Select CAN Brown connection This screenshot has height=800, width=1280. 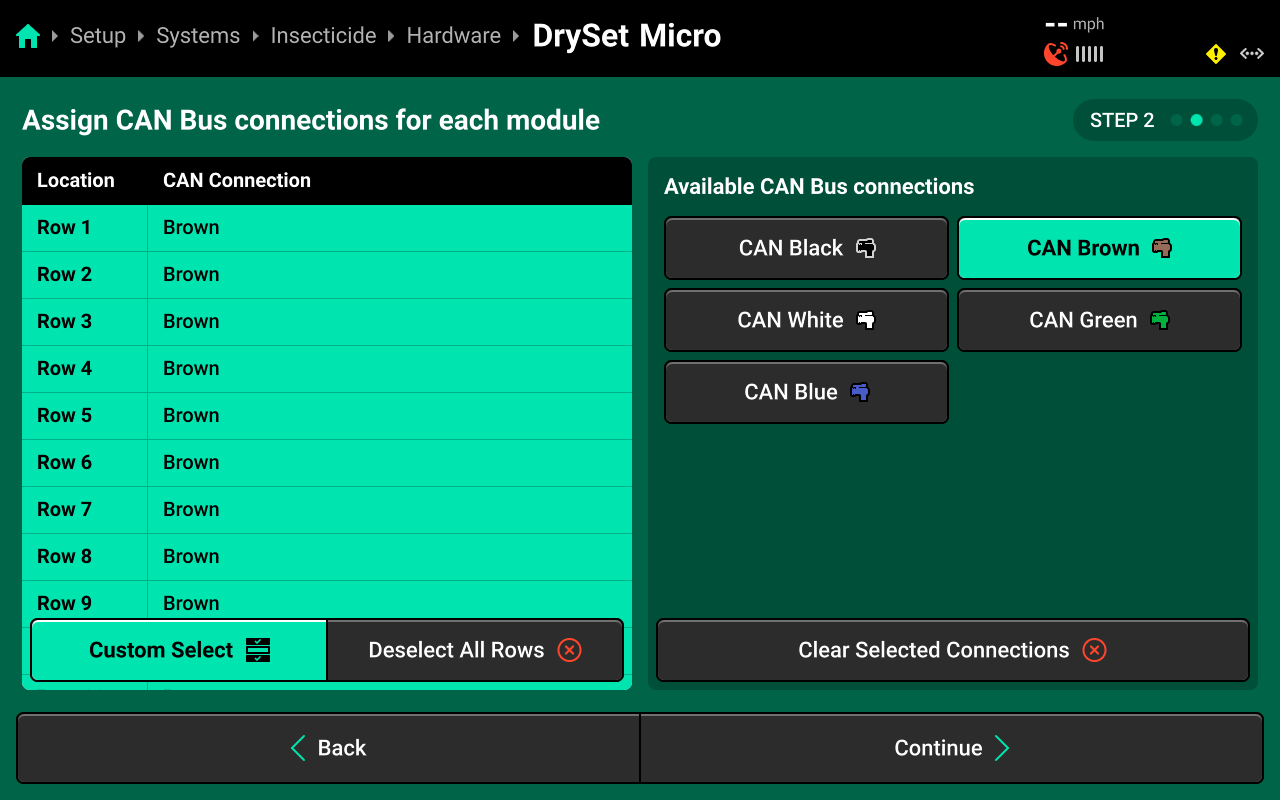[x=1100, y=248]
